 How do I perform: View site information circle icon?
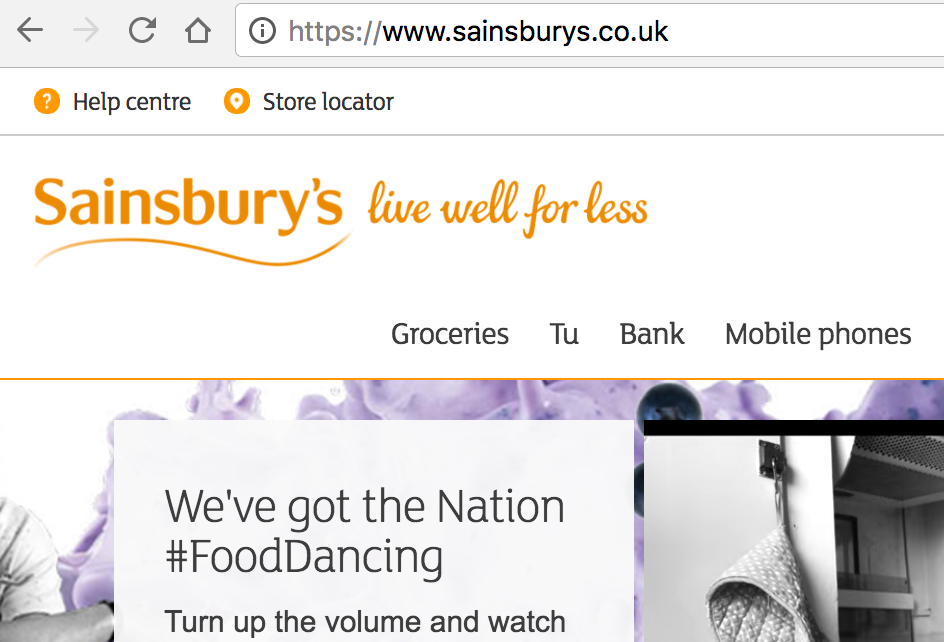[262, 30]
